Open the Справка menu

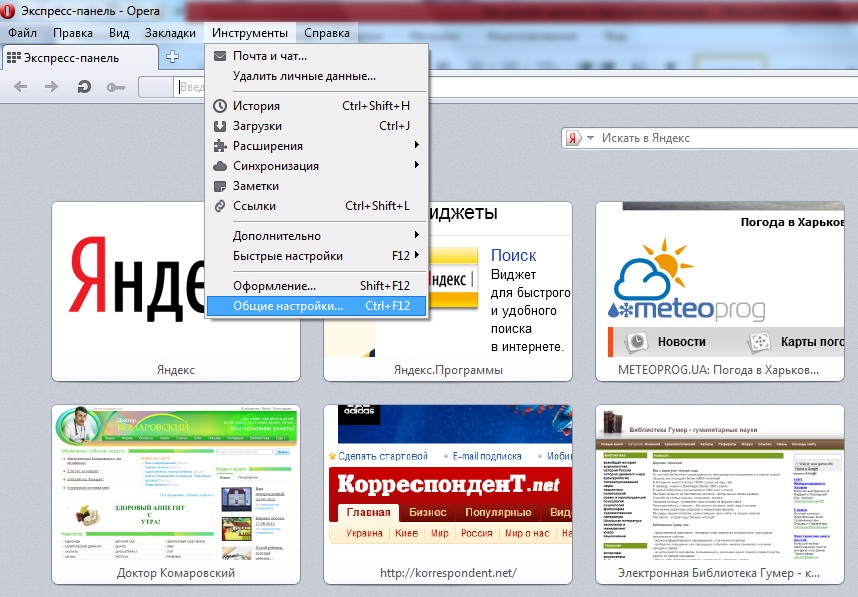click(x=327, y=33)
